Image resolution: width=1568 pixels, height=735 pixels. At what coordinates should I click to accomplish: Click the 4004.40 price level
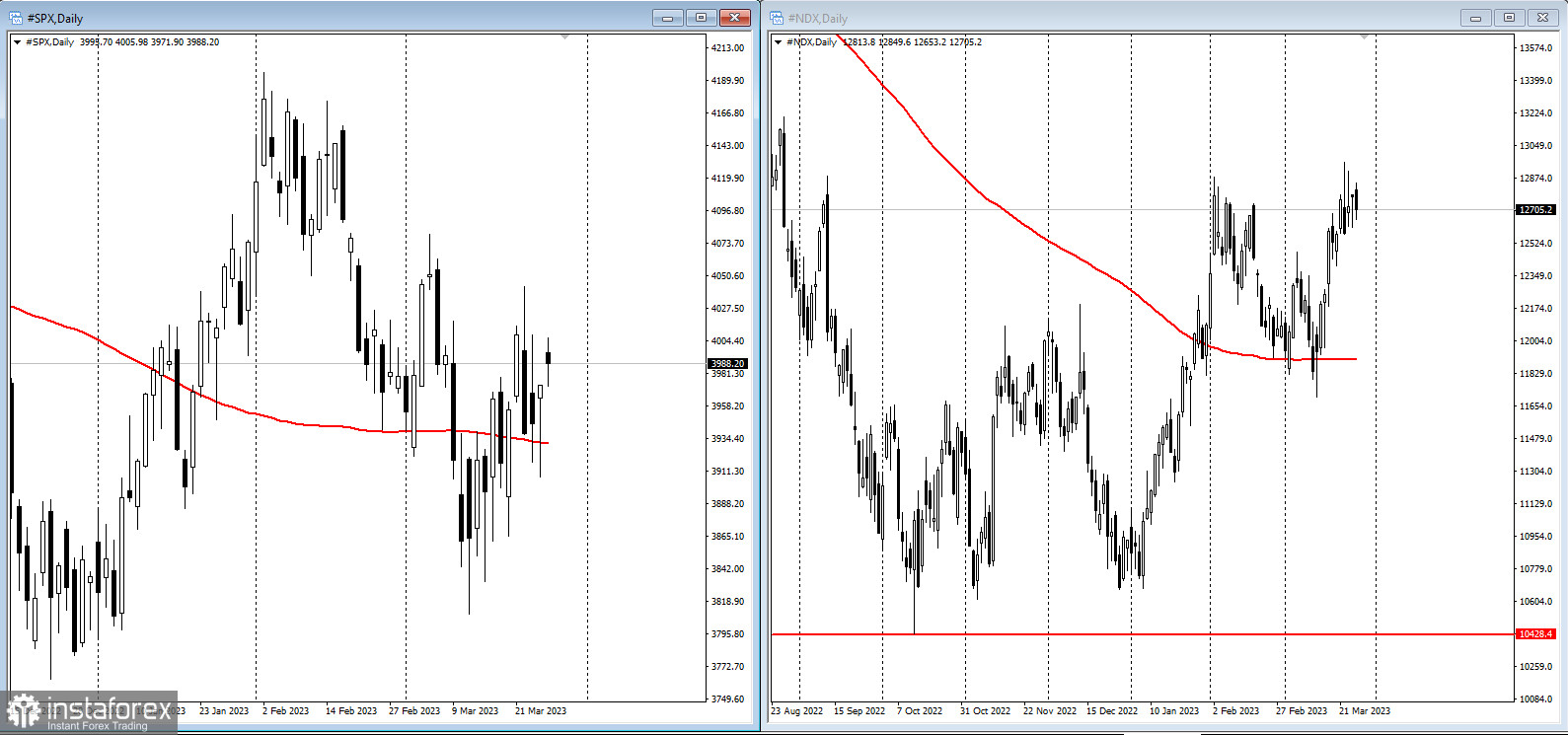click(x=727, y=341)
